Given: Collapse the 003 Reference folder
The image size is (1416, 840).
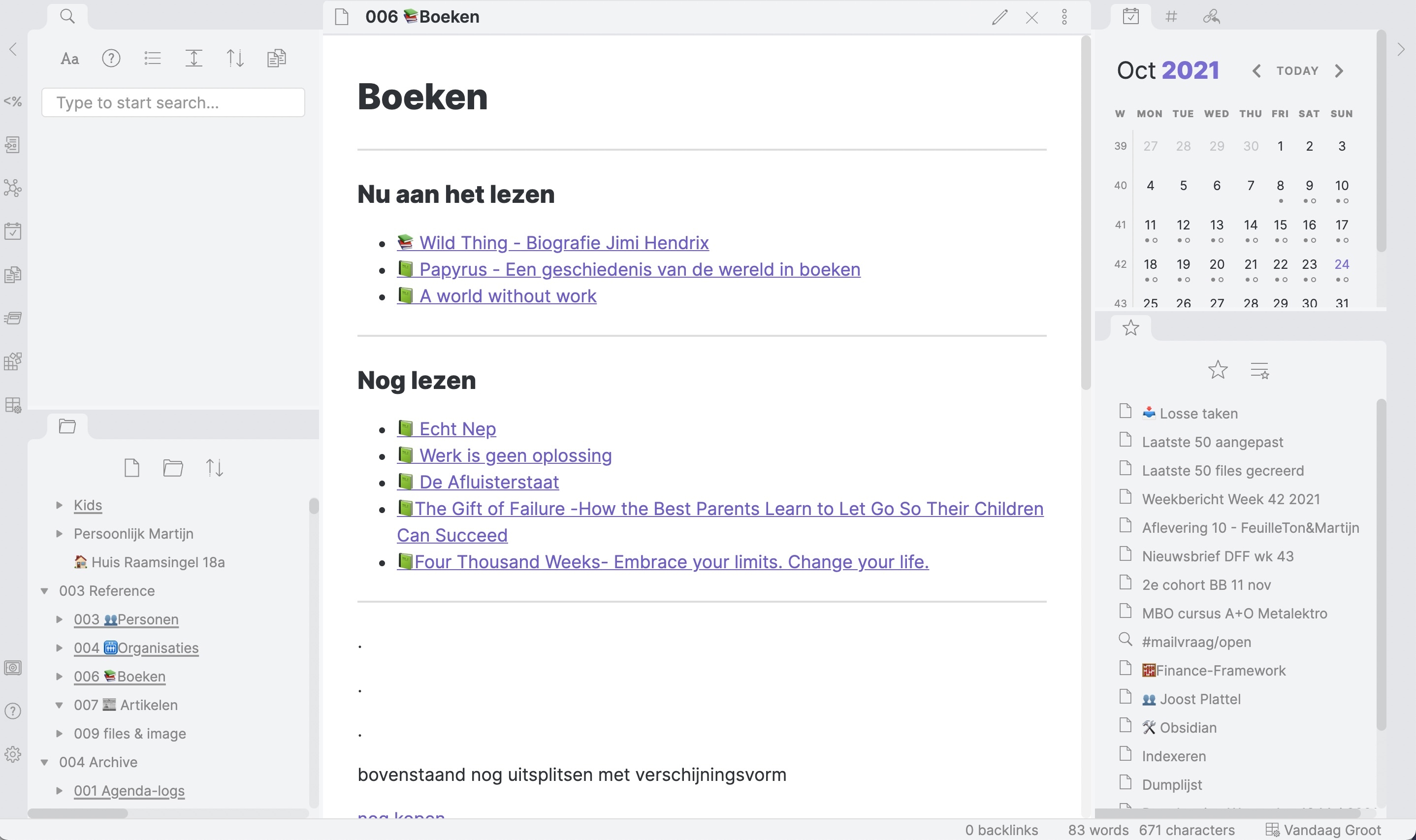Looking at the screenshot, I should pyautogui.click(x=44, y=590).
